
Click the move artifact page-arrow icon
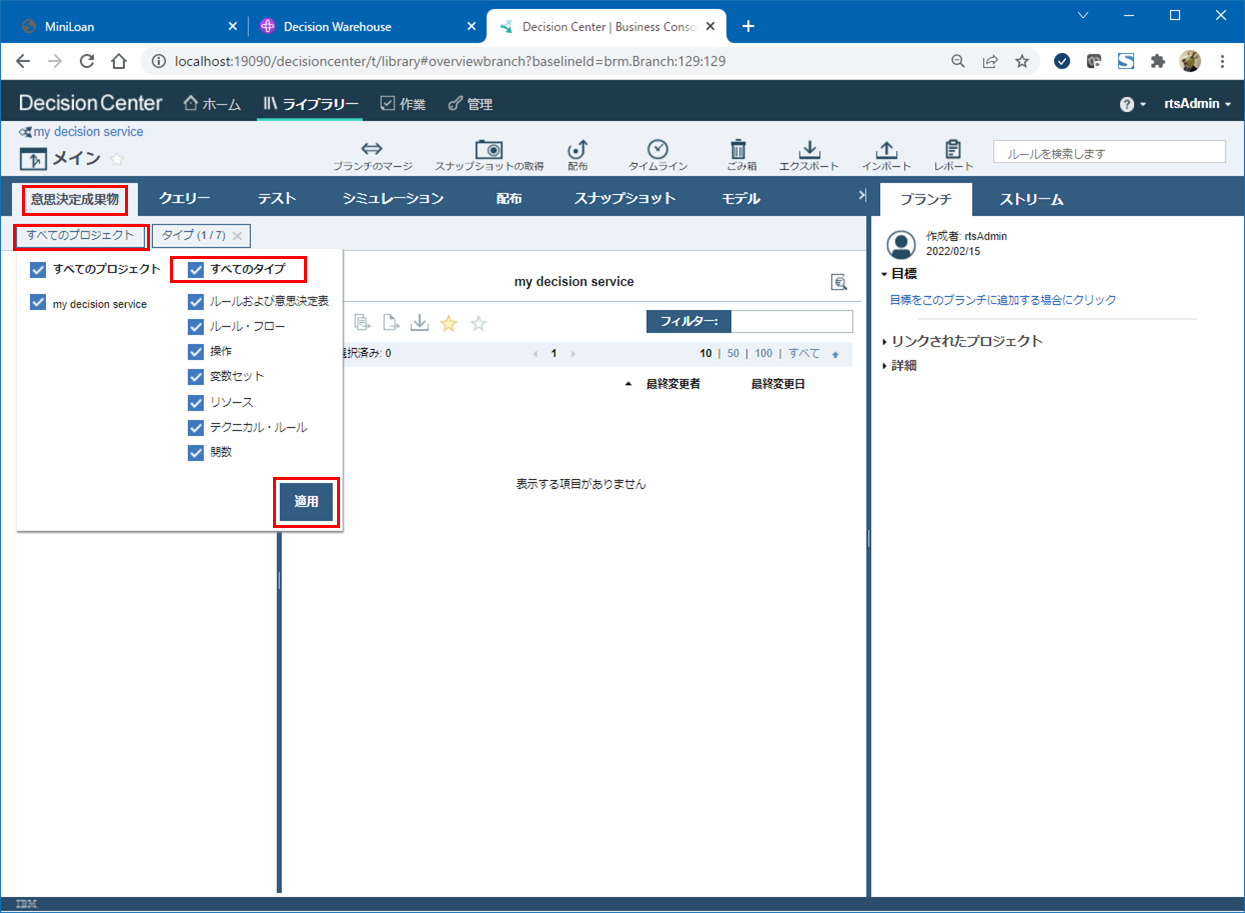tap(391, 322)
